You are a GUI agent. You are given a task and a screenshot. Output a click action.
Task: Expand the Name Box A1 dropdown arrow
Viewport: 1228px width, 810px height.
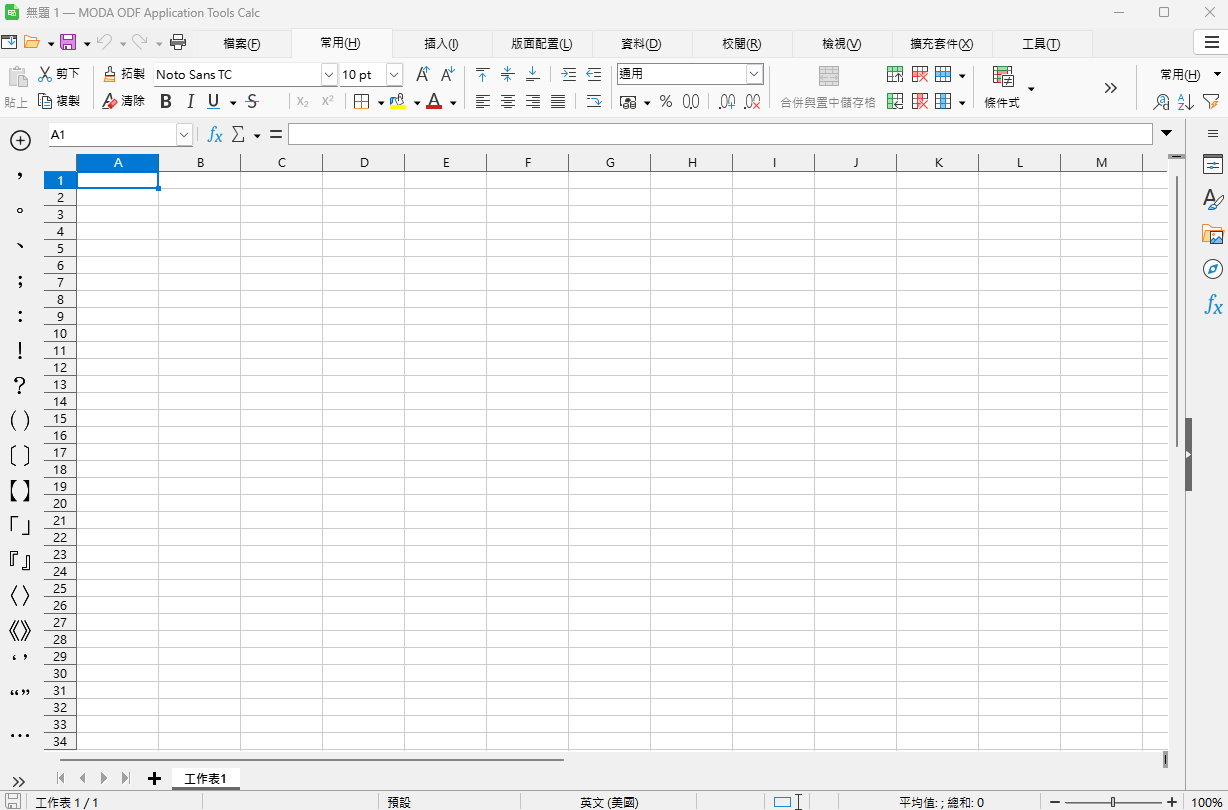pyautogui.click(x=184, y=134)
